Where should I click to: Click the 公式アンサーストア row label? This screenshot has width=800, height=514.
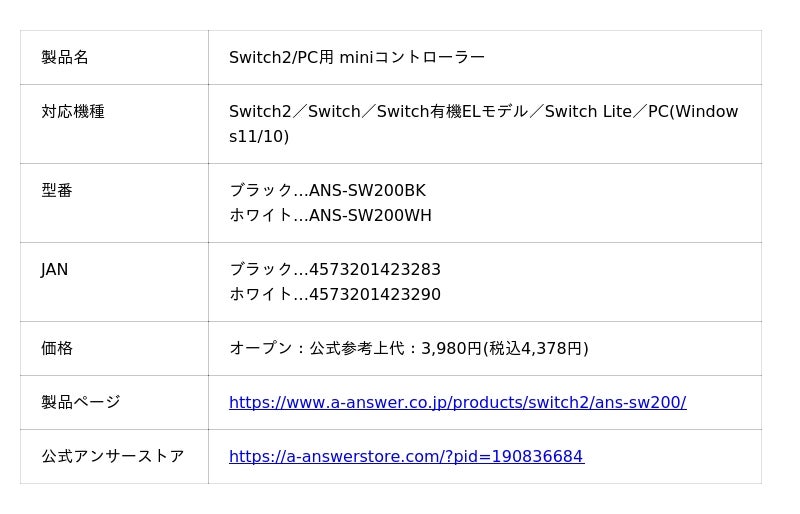pos(113,456)
